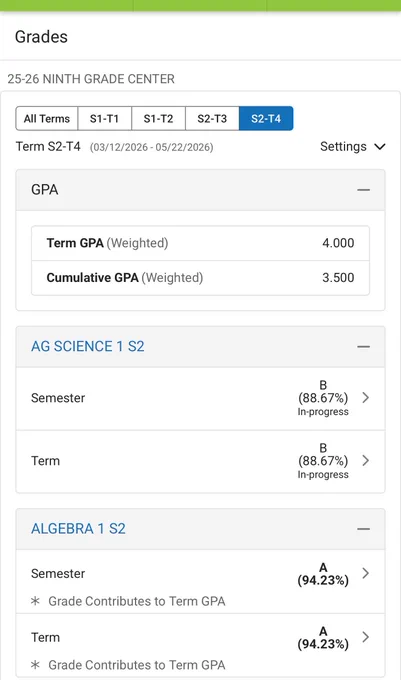This screenshot has width=401, height=680.
Task: Open the AG SCIENCE 1 S2 course link
Action: click(x=88, y=347)
